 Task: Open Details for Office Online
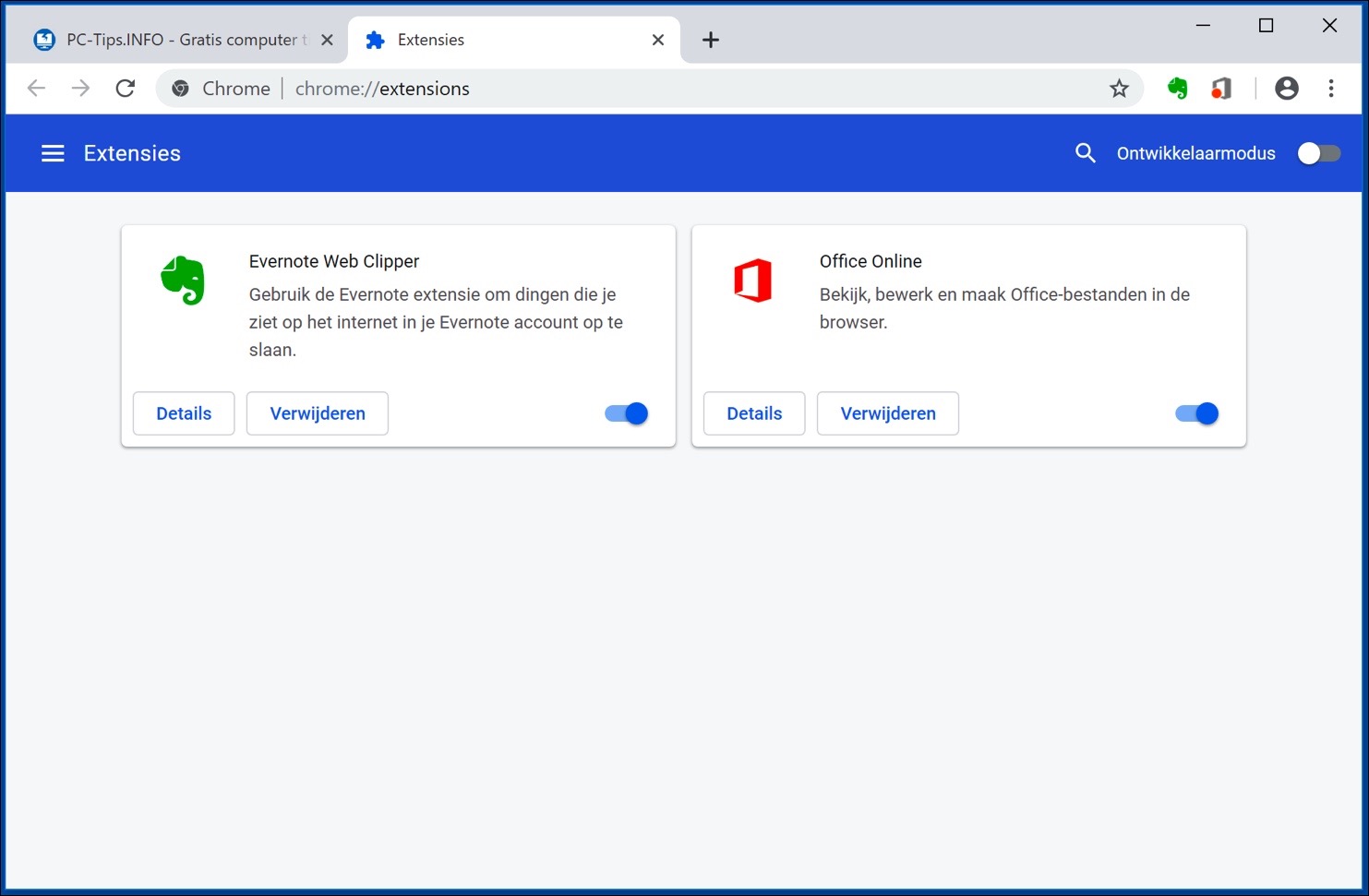[754, 413]
